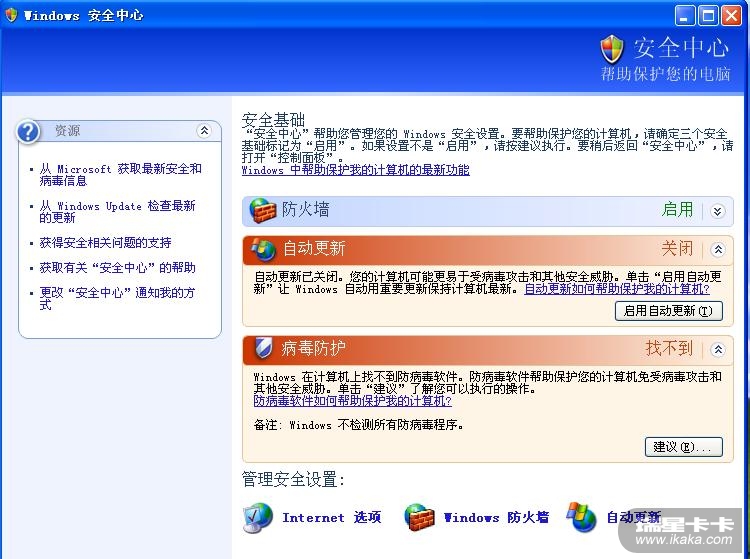Minimize the Windows 安全中心 window

685,15
